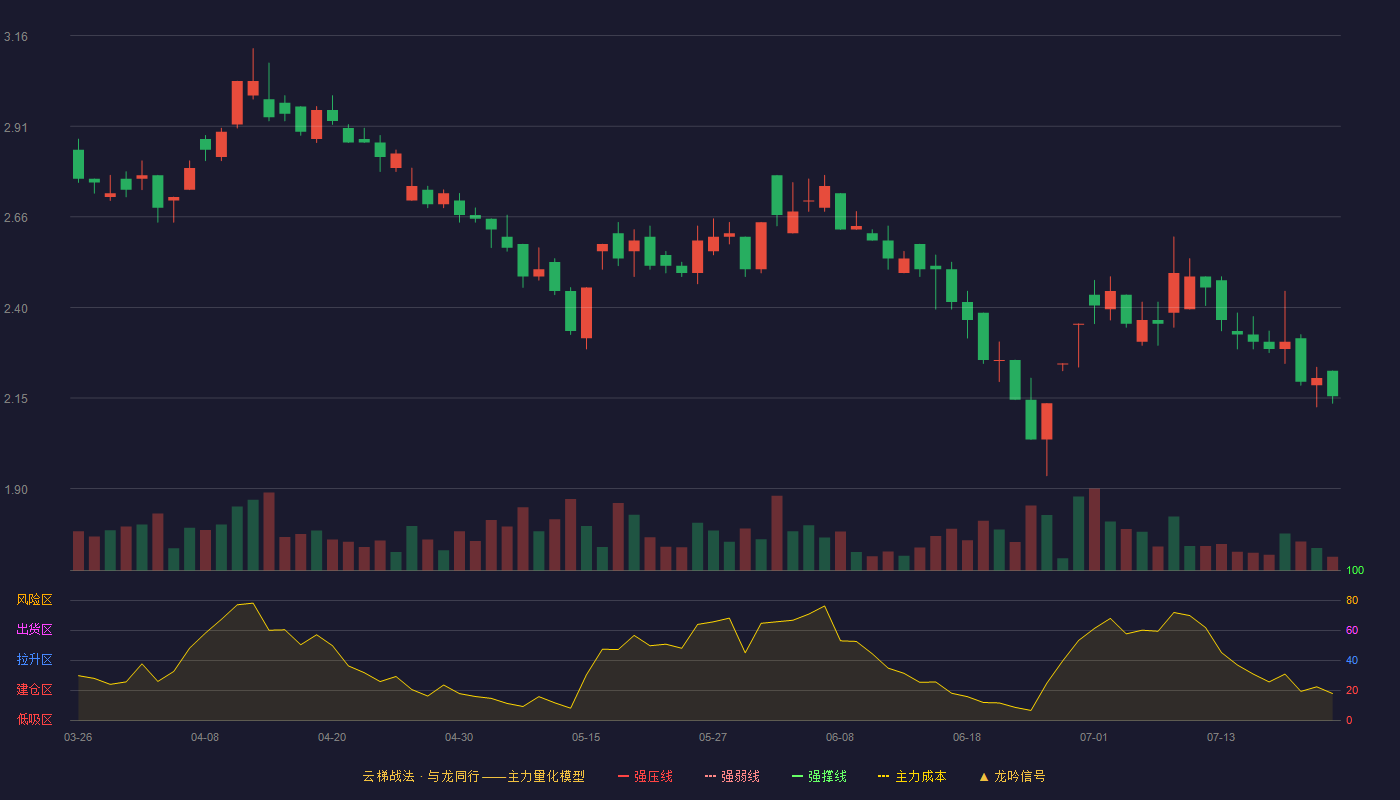The image size is (1400, 800).
Task: Click the 04-30 date label
Action: [459, 737]
